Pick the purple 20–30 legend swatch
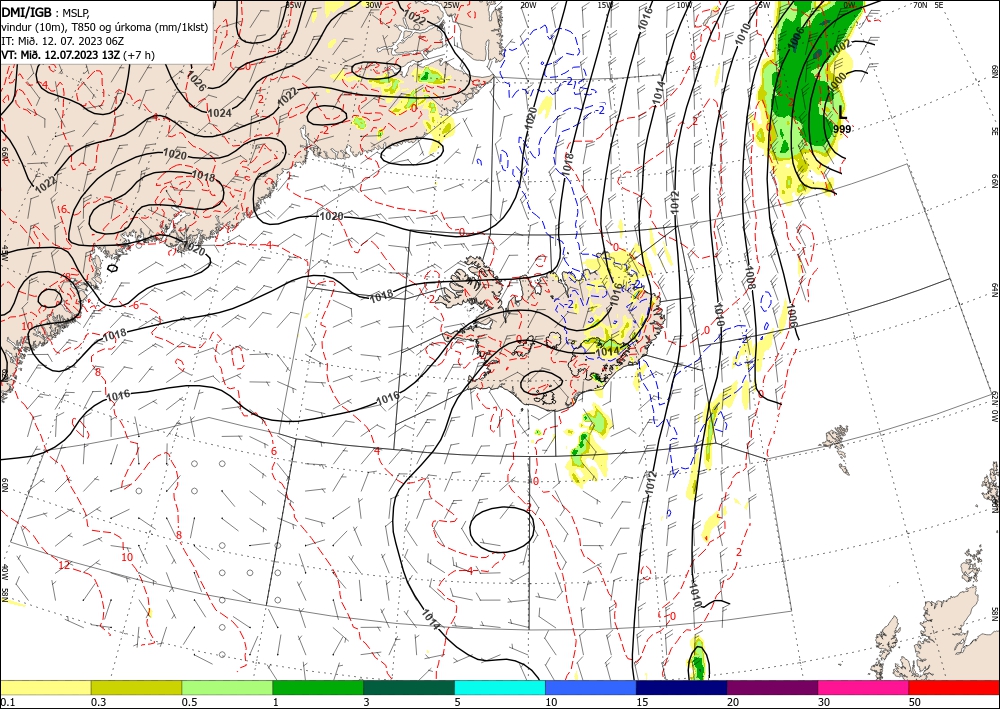This screenshot has height=709, width=1000. point(772,687)
